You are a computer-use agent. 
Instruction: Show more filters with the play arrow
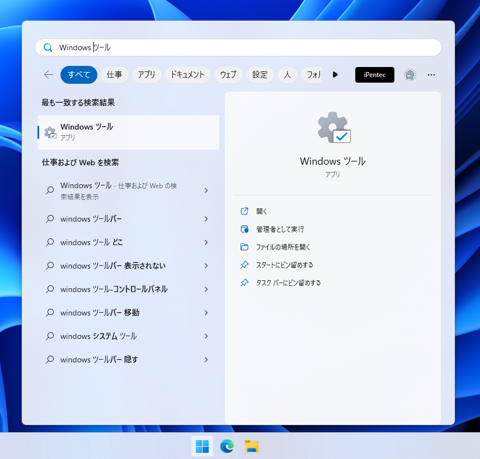[x=335, y=75]
